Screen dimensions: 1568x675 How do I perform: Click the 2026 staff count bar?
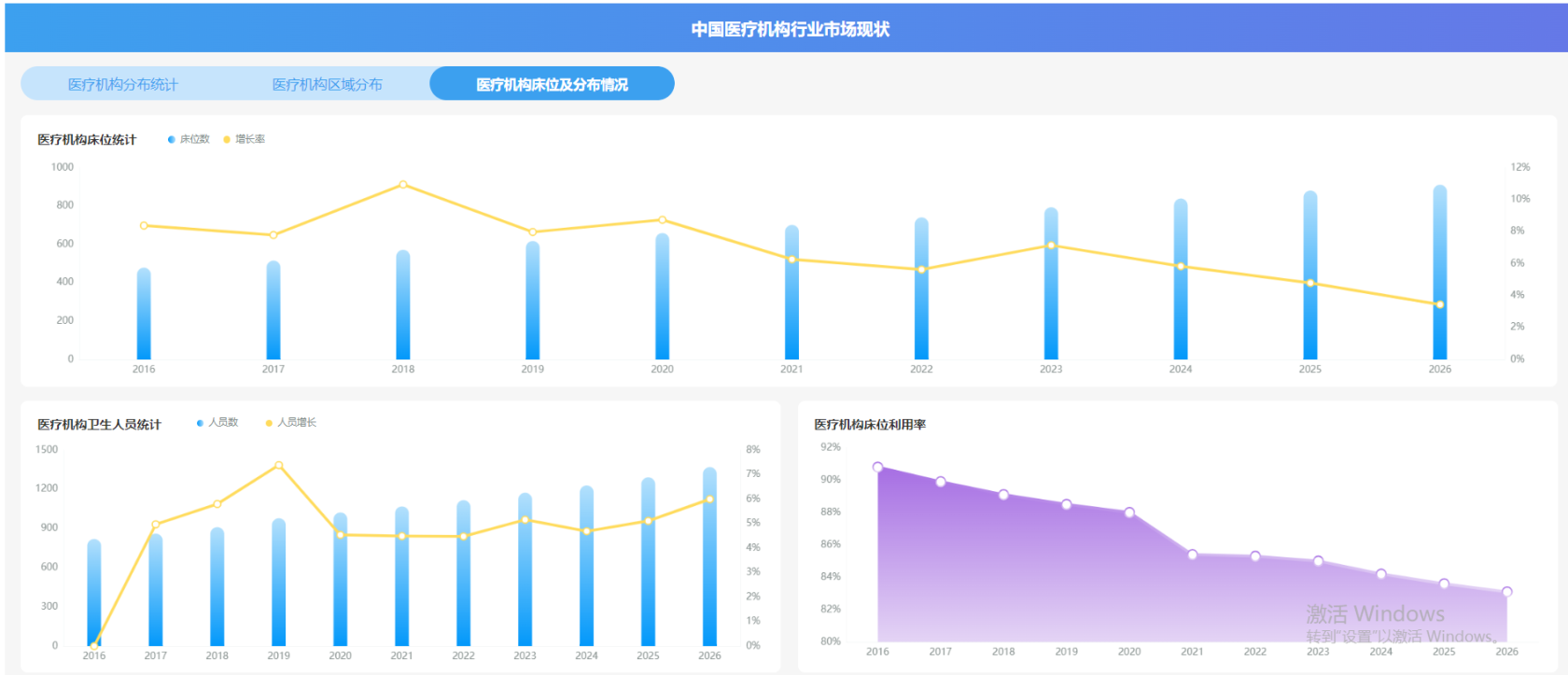point(709,556)
